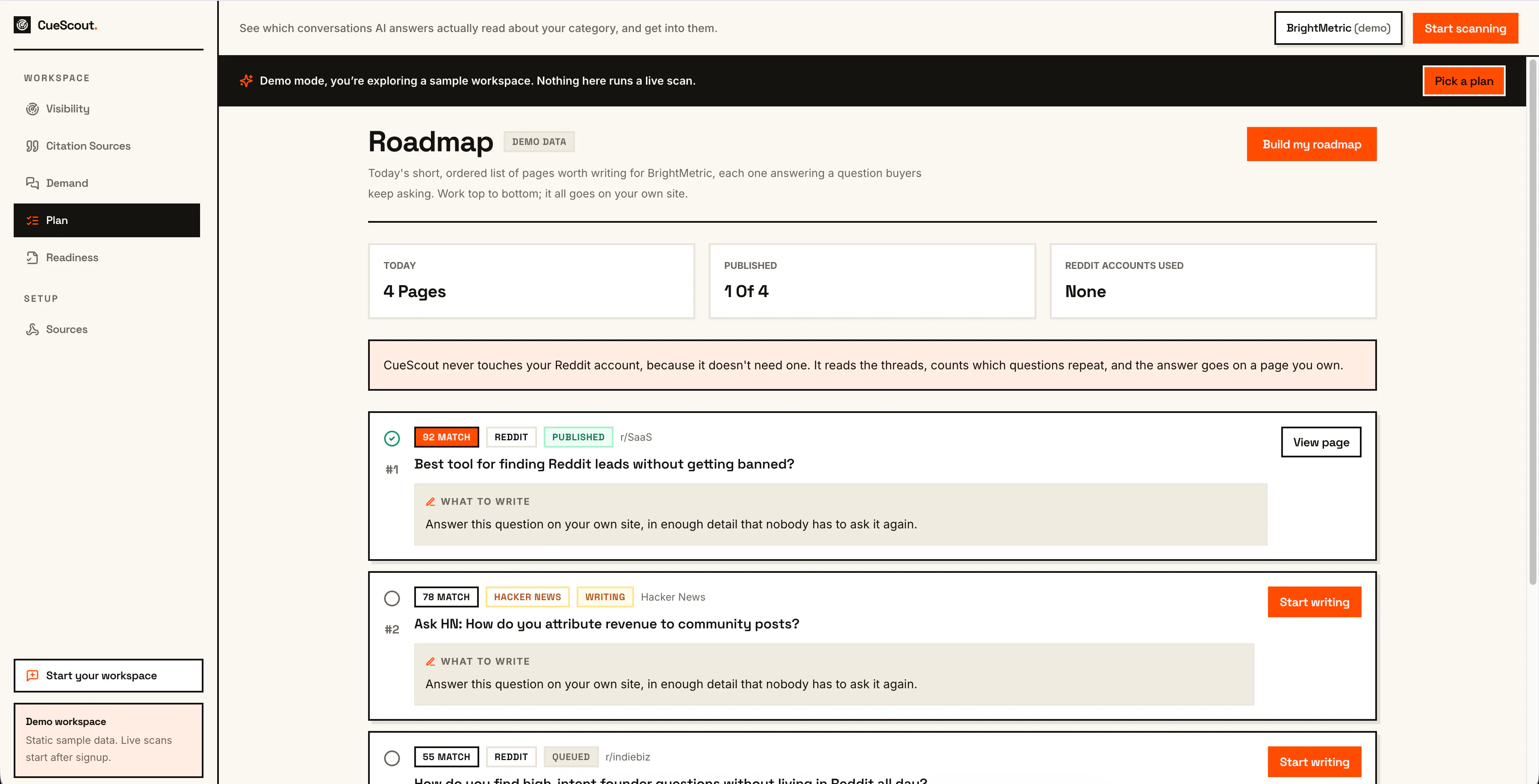Click the Pick a plan button

(1464, 81)
